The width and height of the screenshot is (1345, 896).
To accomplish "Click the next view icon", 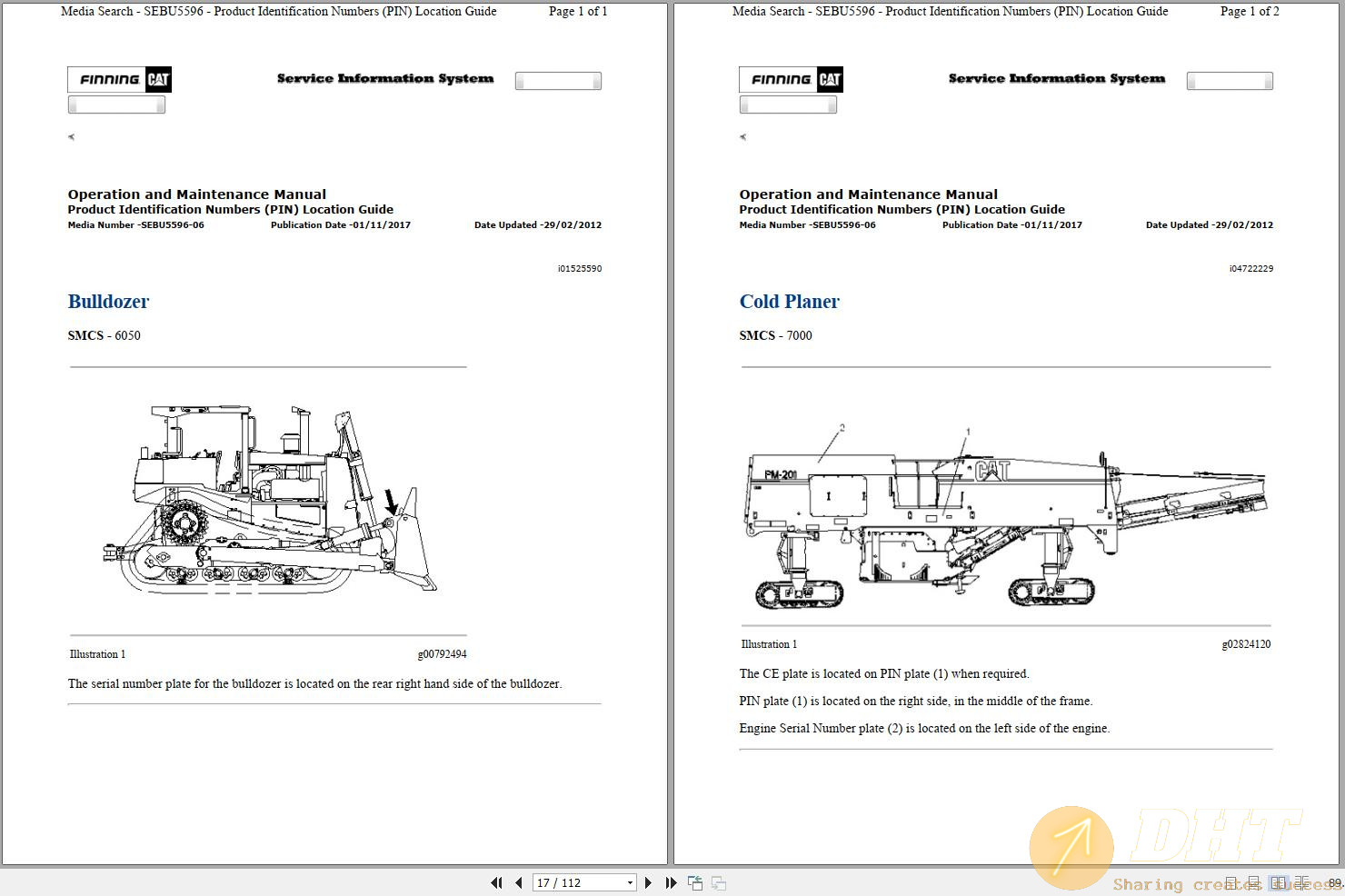I will pos(718,882).
